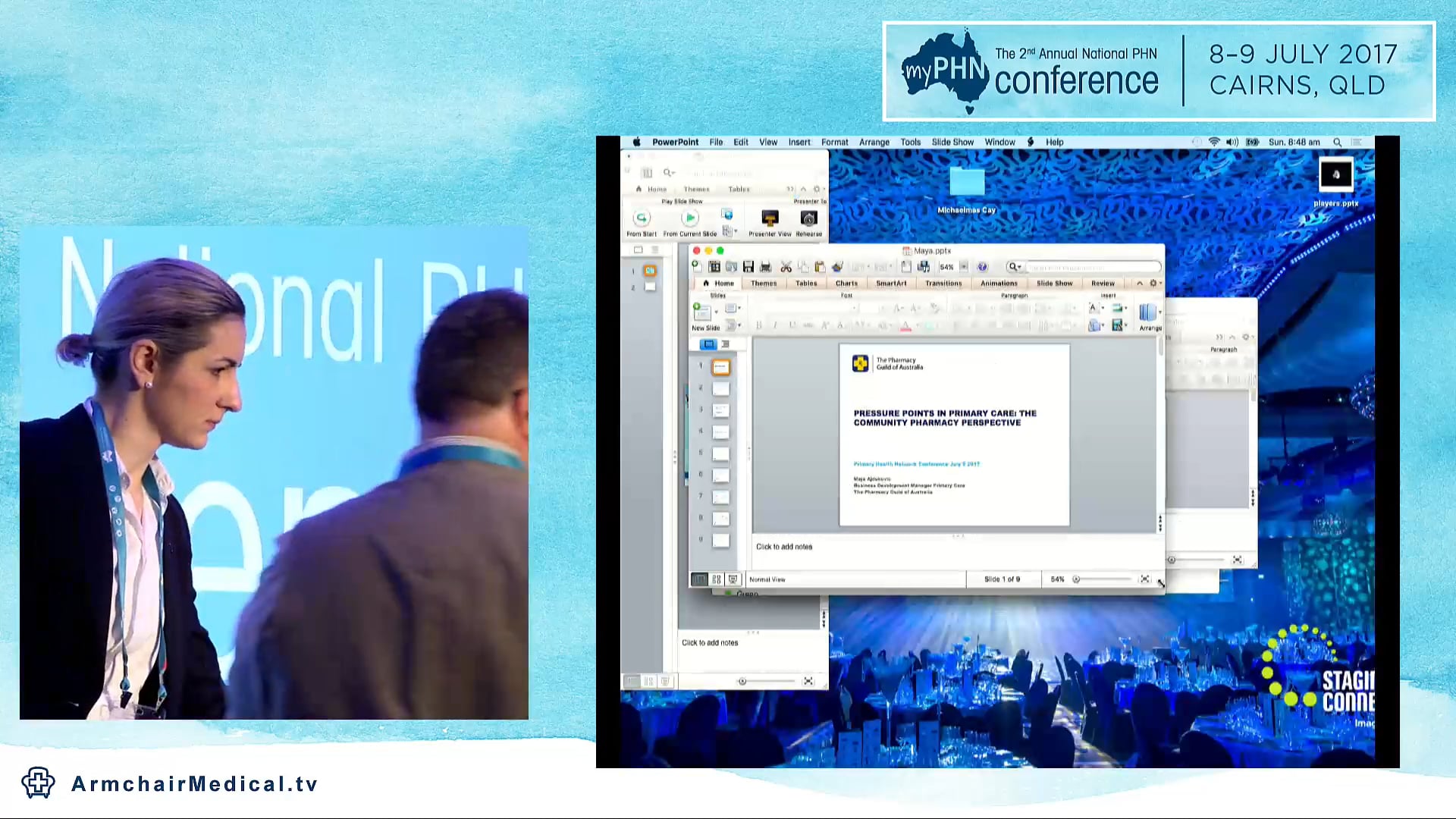The image size is (1456, 819).
Task: Click the Save disk icon in toolbar
Action: tap(748, 267)
